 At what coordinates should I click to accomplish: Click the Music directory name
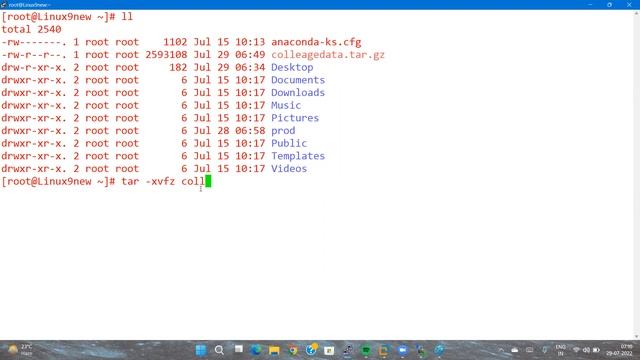(286, 105)
